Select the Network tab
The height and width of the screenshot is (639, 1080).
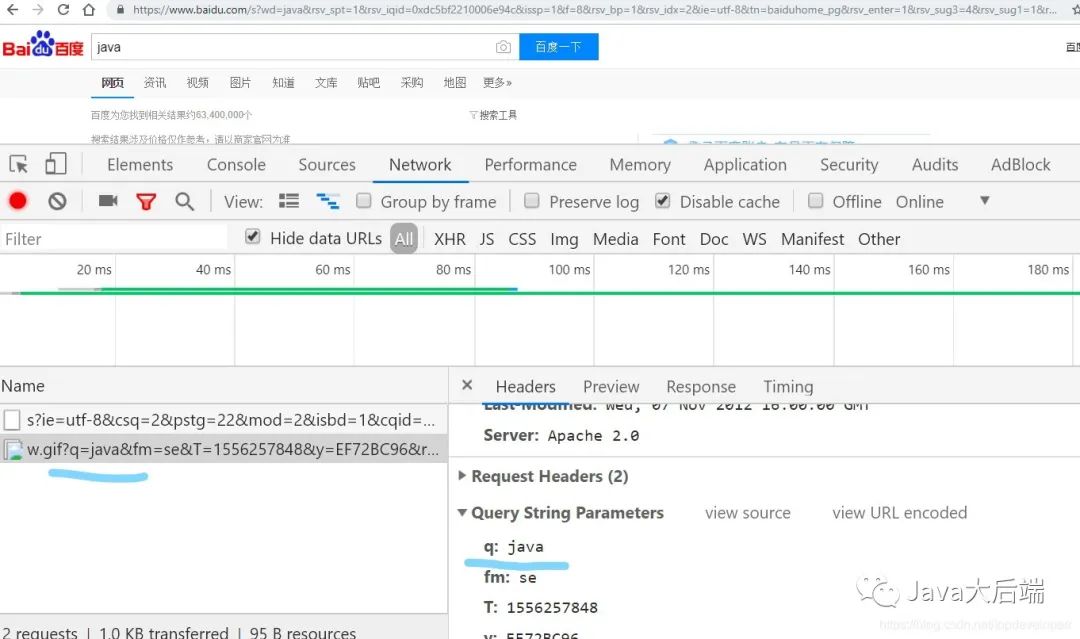[x=420, y=165]
